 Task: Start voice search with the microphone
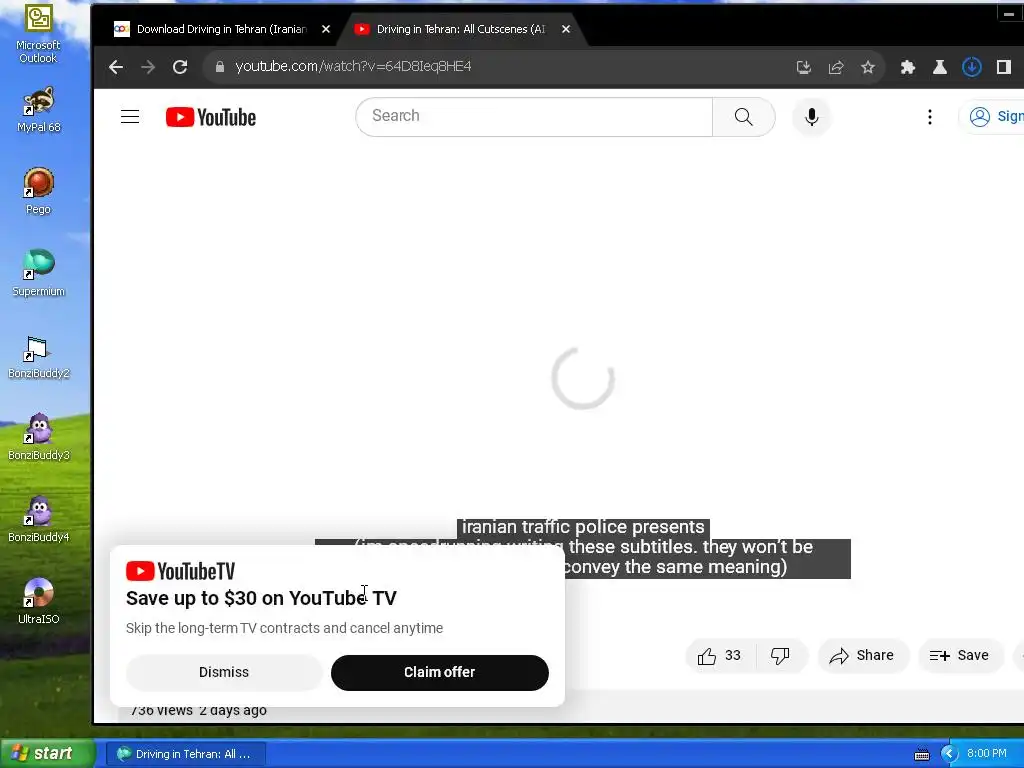(x=812, y=117)
